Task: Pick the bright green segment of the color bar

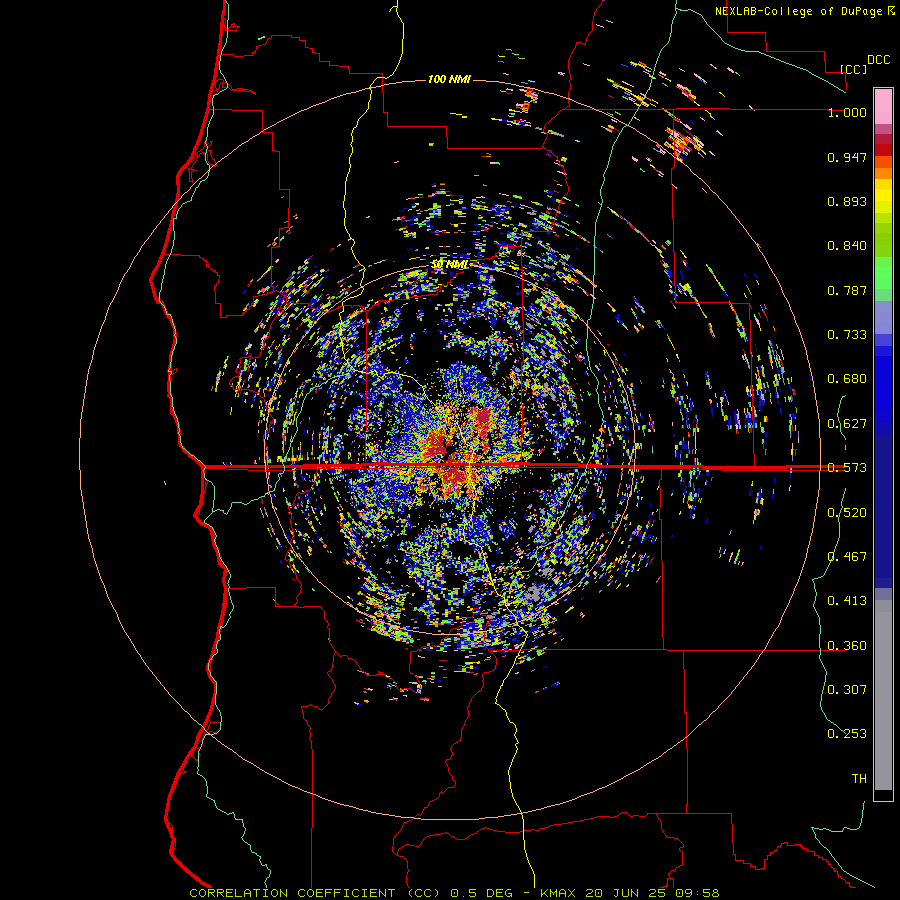Action: tap(883, 273)
